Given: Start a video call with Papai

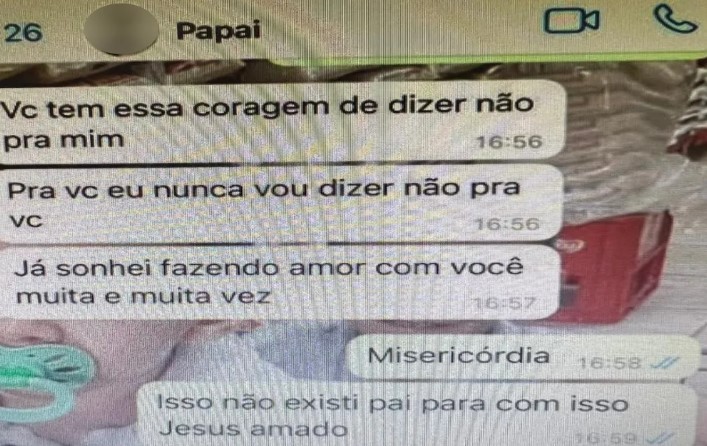Looking at the screenshot, I should coord(571,21).
